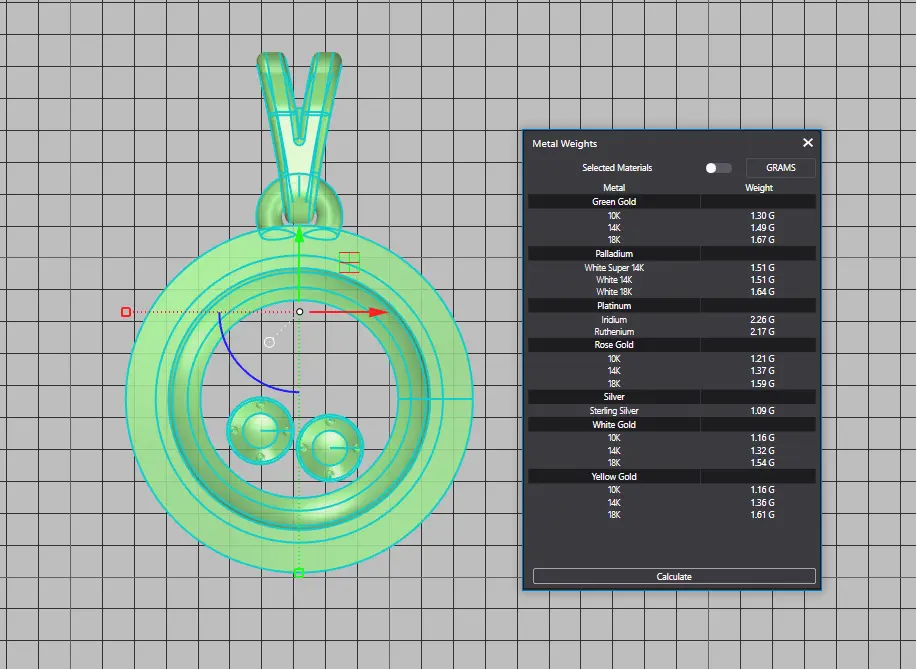Click the Green Gold category row
Image resolution: width=916 pixels, height=669 pixels.
(614, 202)
